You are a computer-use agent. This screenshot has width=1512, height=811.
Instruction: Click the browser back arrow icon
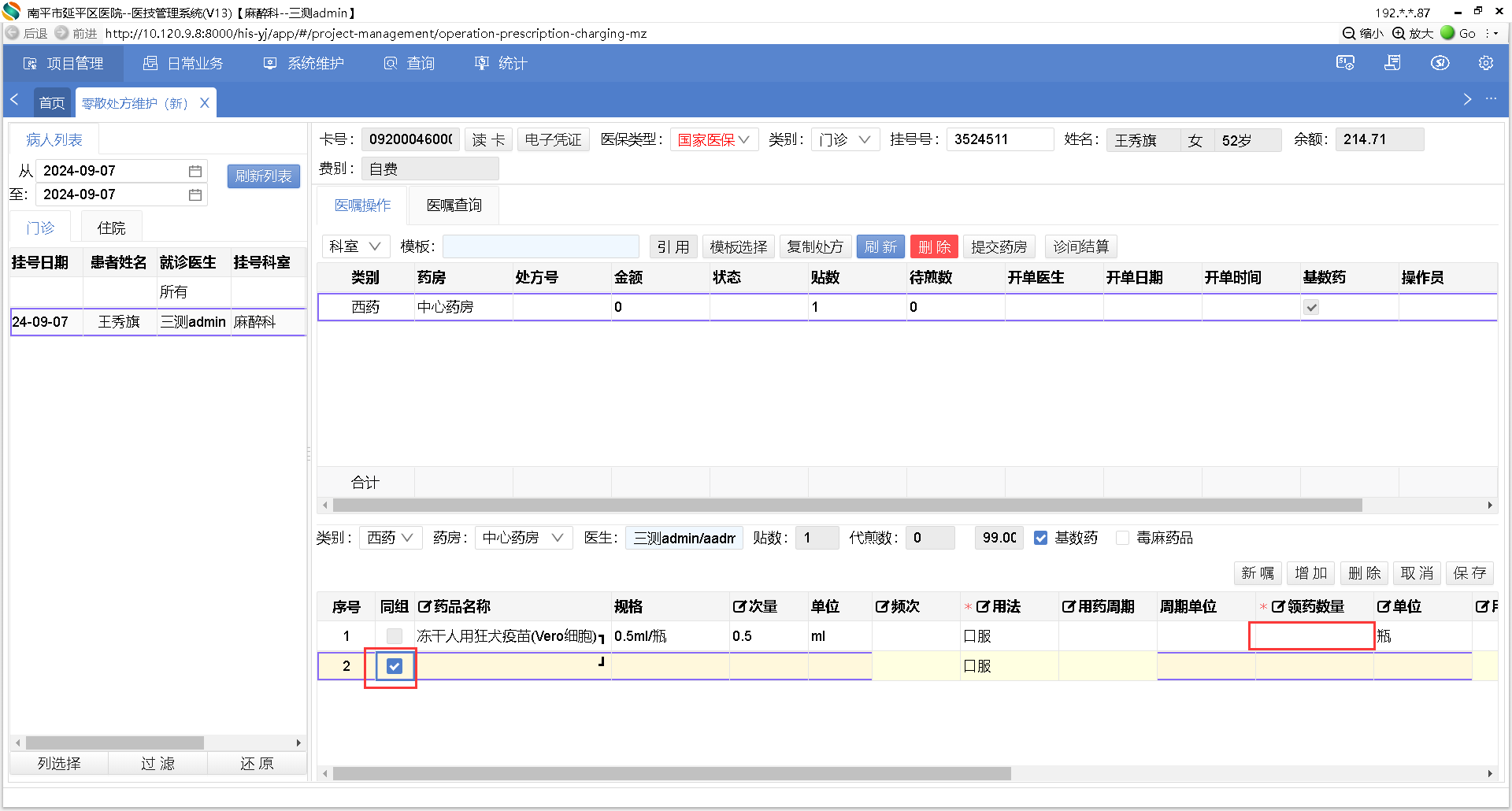tap(13, 33)
